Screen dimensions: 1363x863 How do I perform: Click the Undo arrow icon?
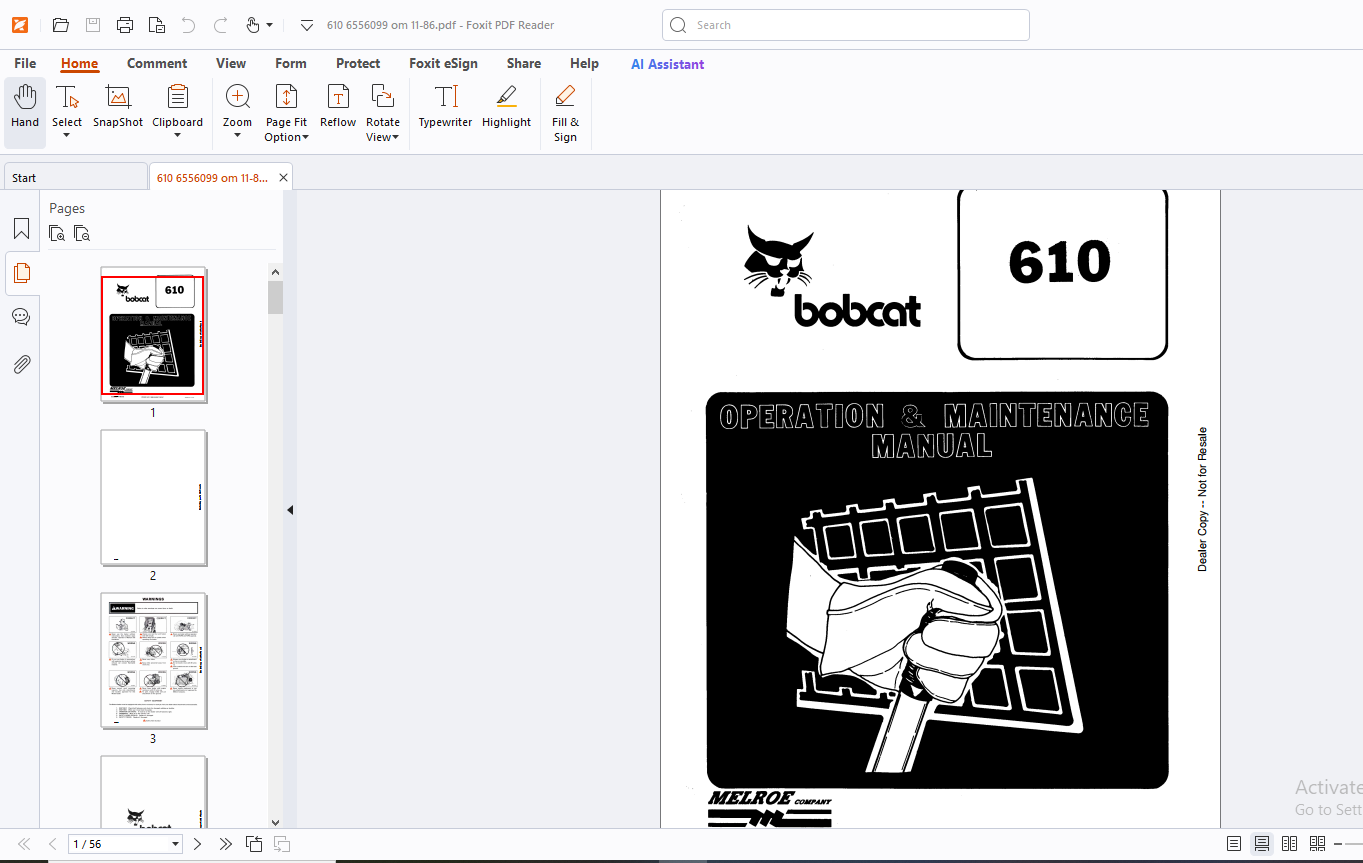[188, 25]
